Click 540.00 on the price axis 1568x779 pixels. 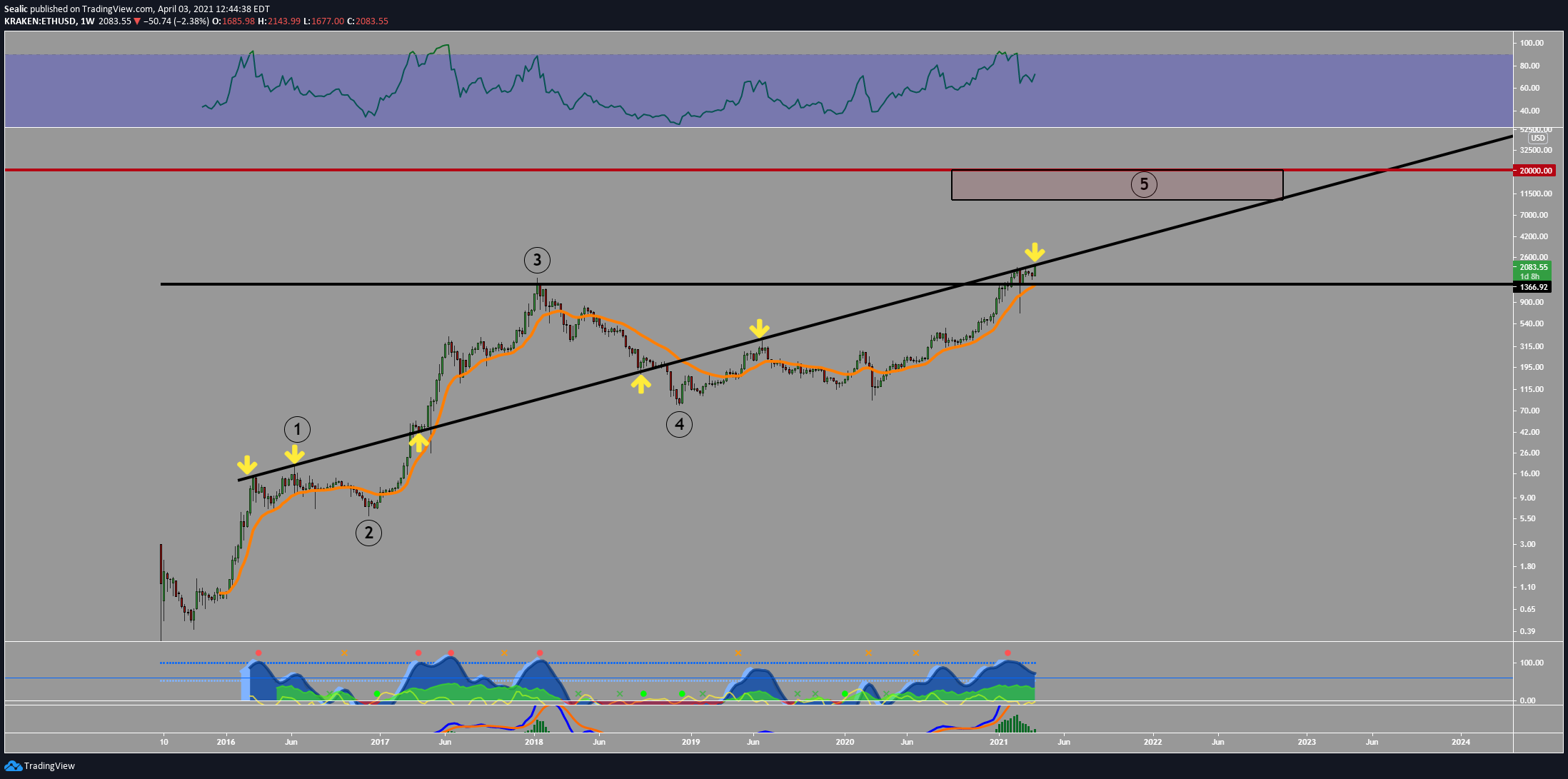1532,323
